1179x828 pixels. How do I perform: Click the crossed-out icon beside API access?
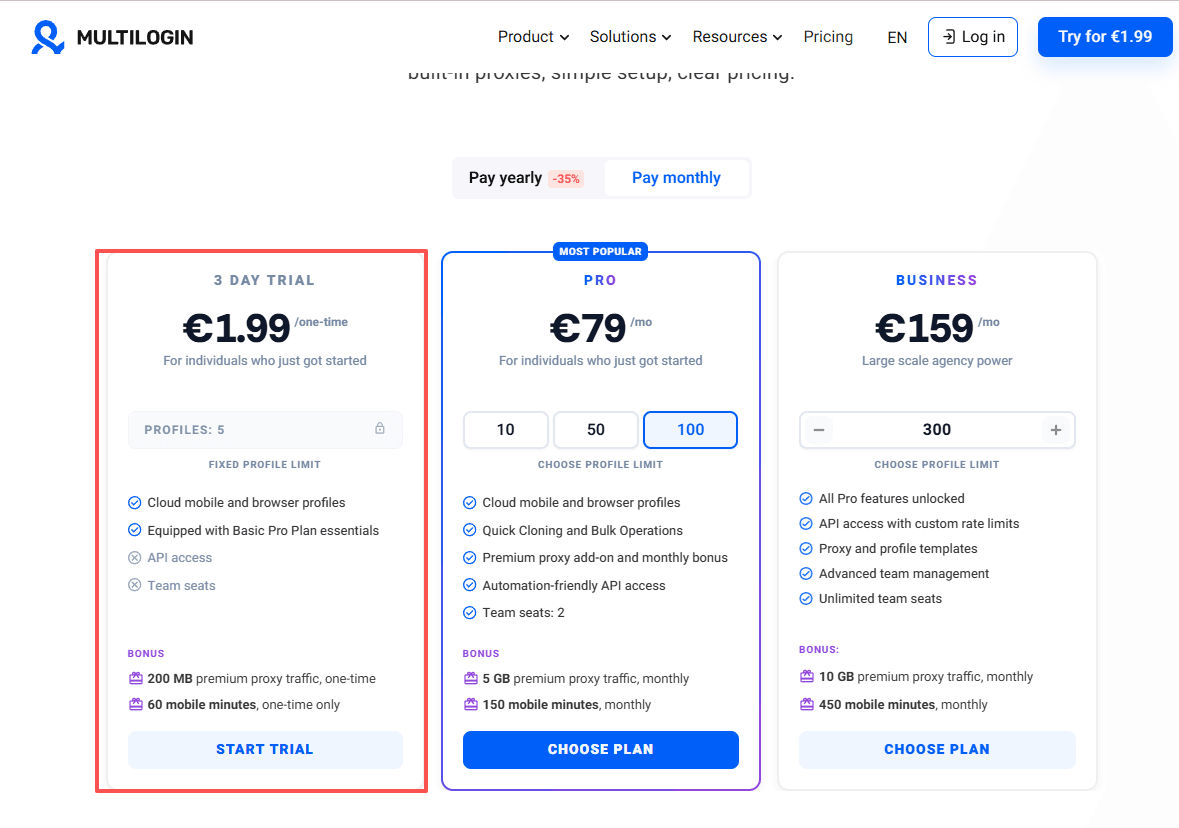pos(135,558)
